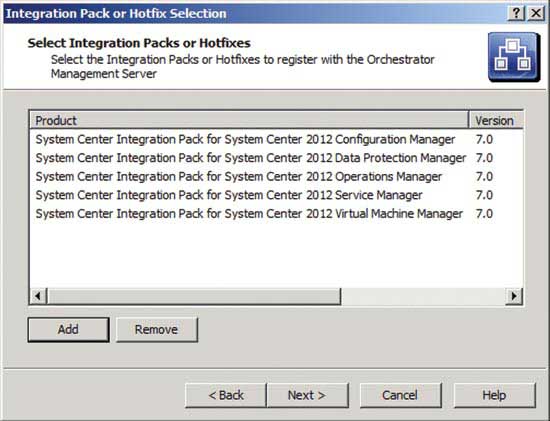Click the question mark help icon in title bar

point(516,13)
